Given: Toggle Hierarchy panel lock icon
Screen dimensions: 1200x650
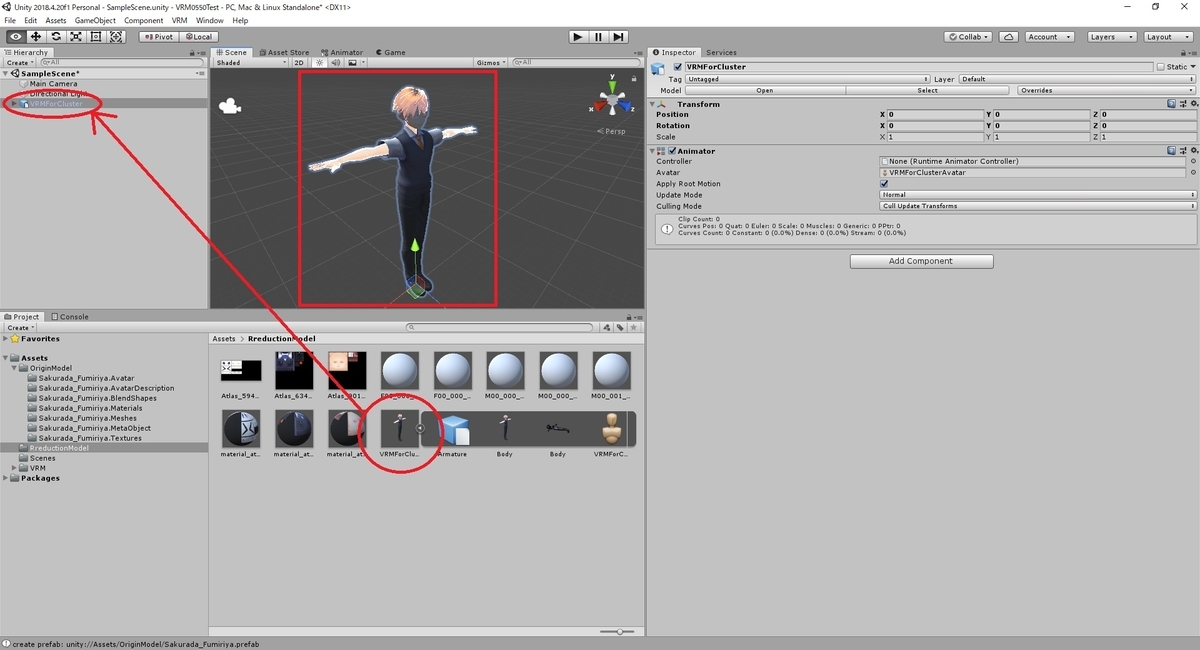Looking at the screenshot, I should [192, 52].
